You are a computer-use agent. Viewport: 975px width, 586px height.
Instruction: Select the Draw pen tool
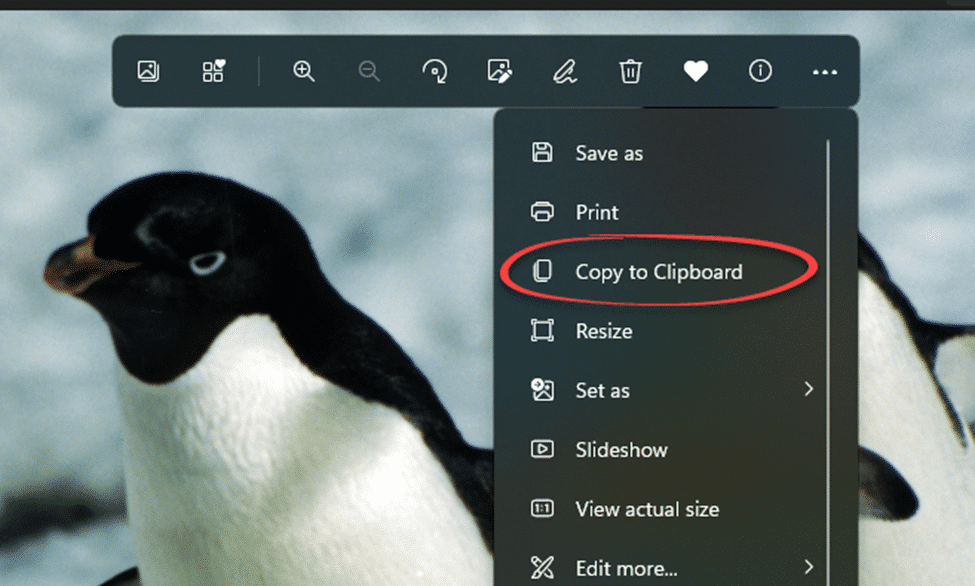[x=565, y=71]
